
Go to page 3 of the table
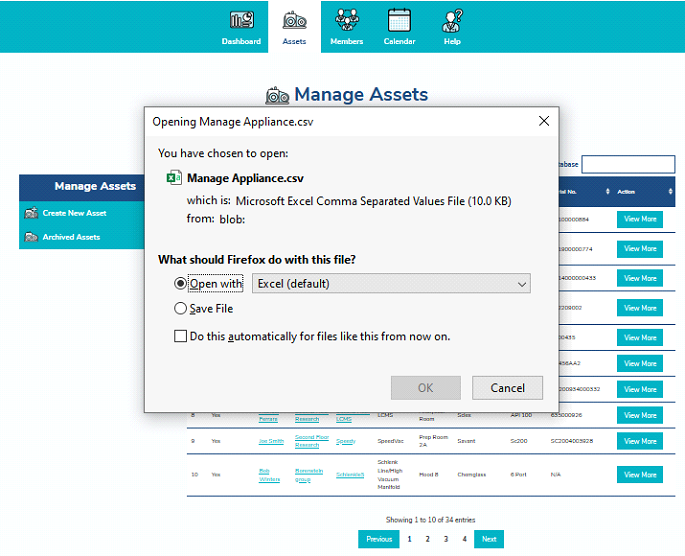[x=446, y=539]
